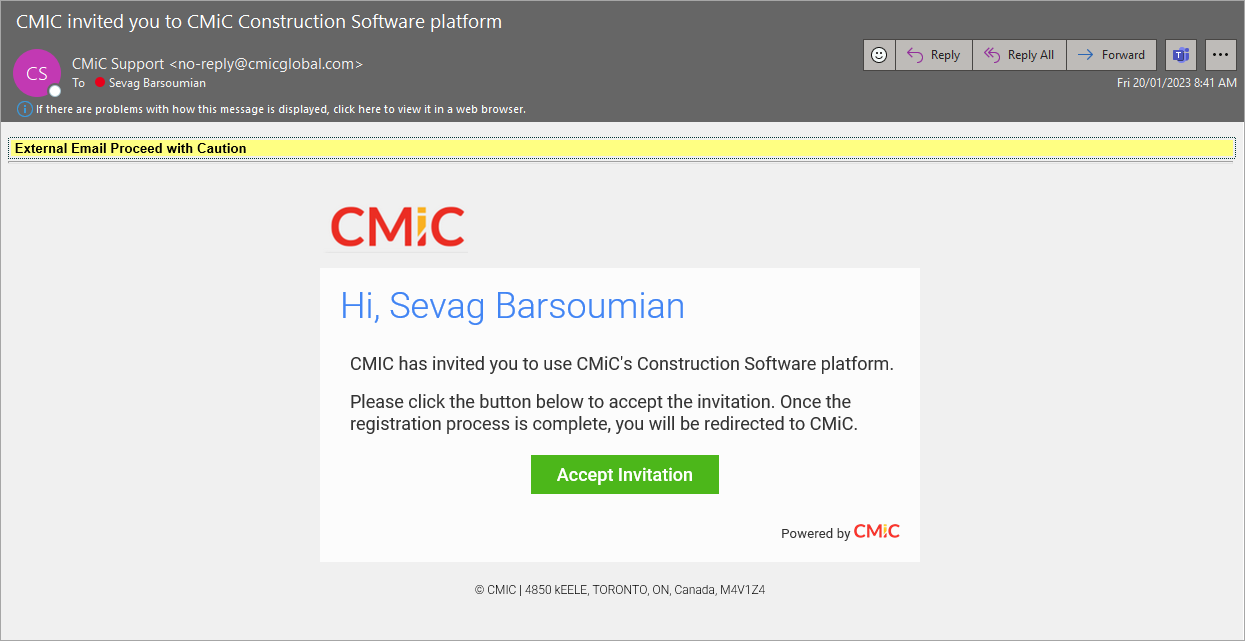The image size is (1245, 641).
Task: Share this email to Teams via Teams icon
Action: [1180, 54]
